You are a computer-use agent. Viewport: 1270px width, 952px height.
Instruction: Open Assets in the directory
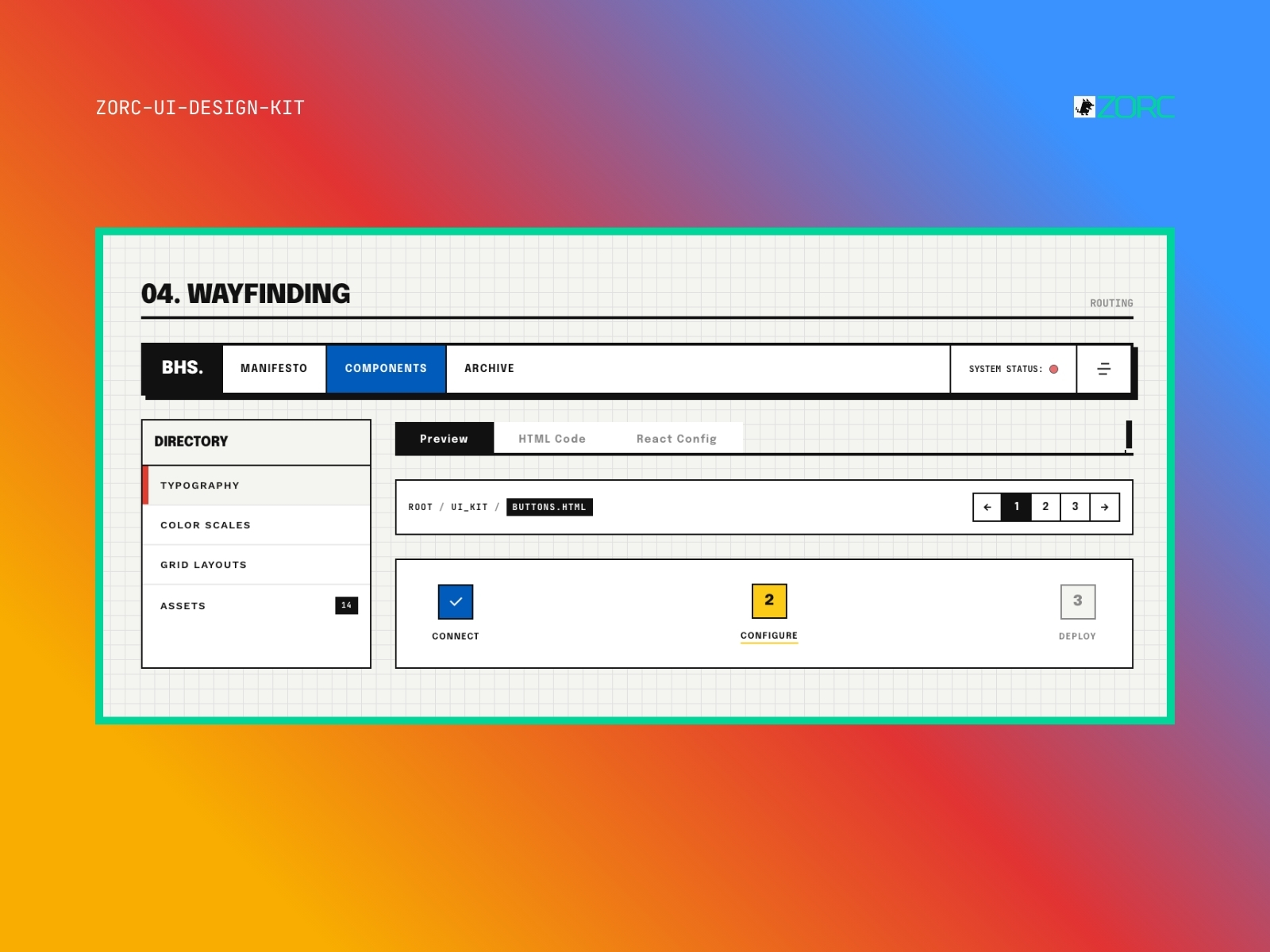(x=256, y=605)
